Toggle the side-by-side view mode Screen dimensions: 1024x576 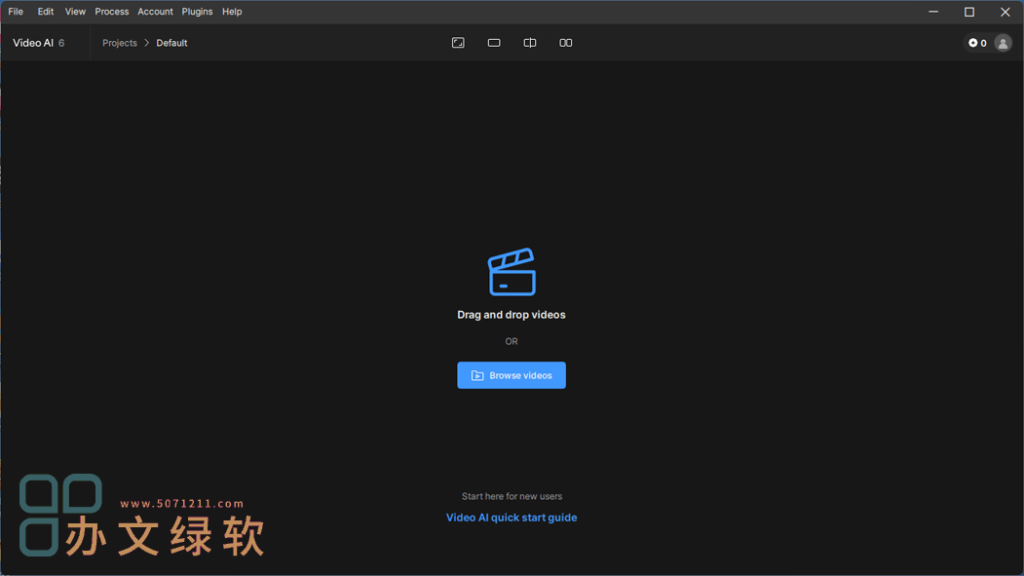point(566,43)
